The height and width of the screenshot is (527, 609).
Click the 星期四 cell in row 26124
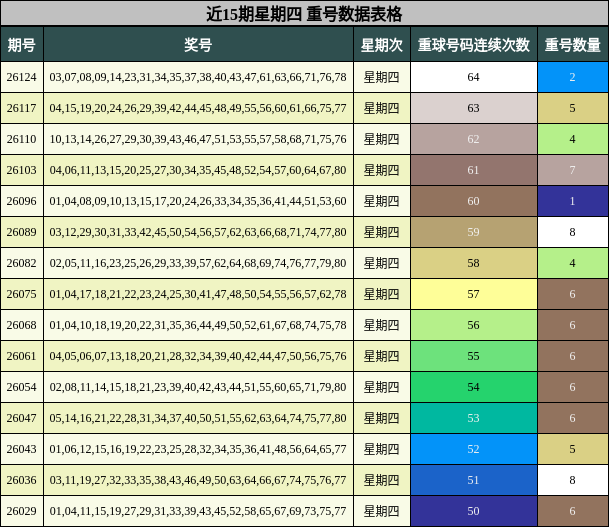tap(382, 77)
